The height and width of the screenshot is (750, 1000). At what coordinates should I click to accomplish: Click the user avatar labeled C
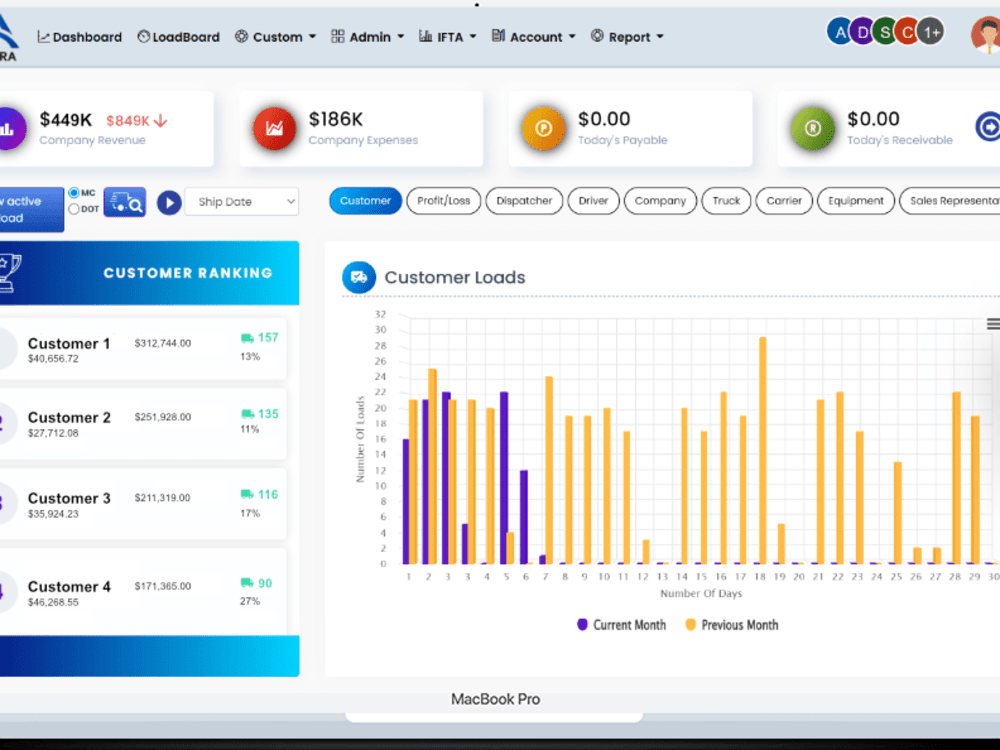(x=907, y=31)
